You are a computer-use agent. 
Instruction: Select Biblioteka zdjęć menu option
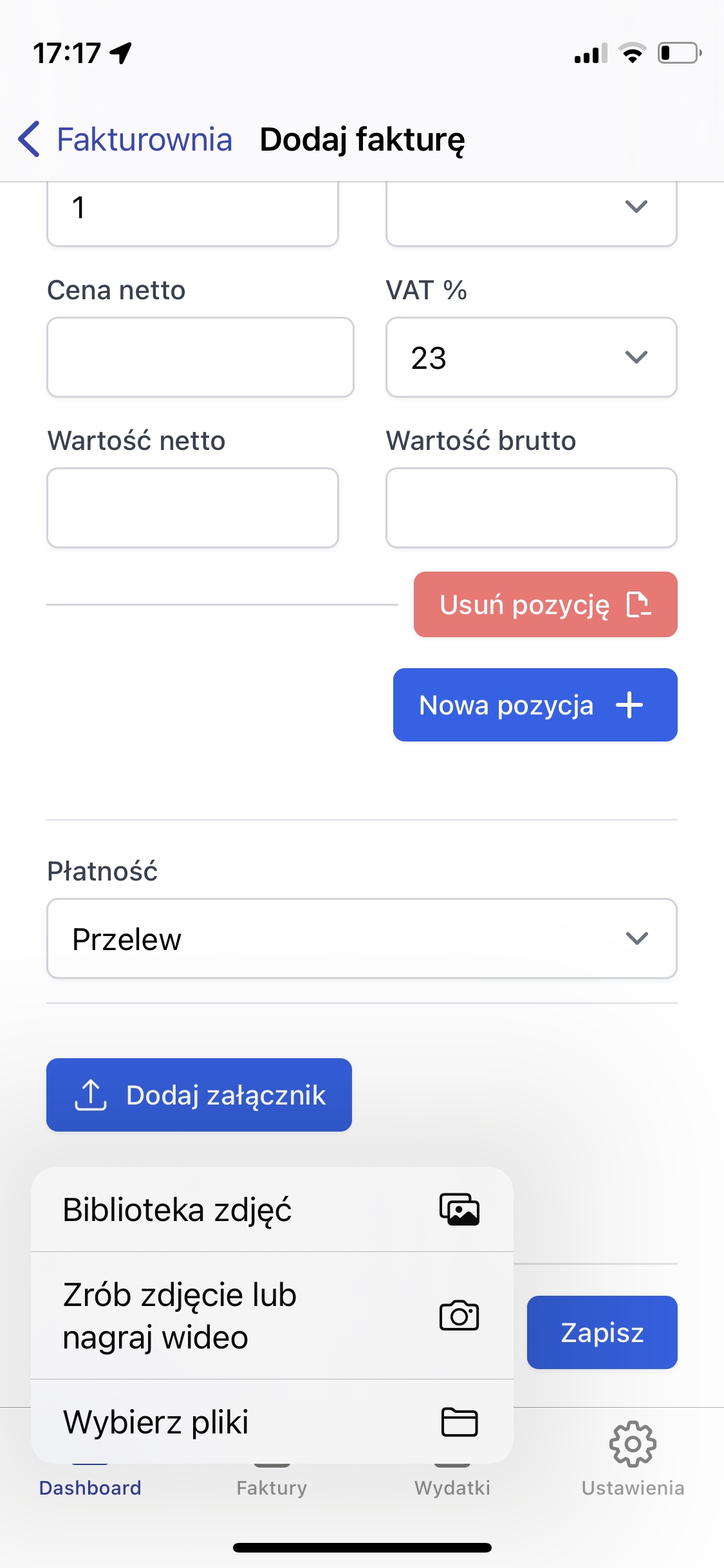pos(177,1209)
